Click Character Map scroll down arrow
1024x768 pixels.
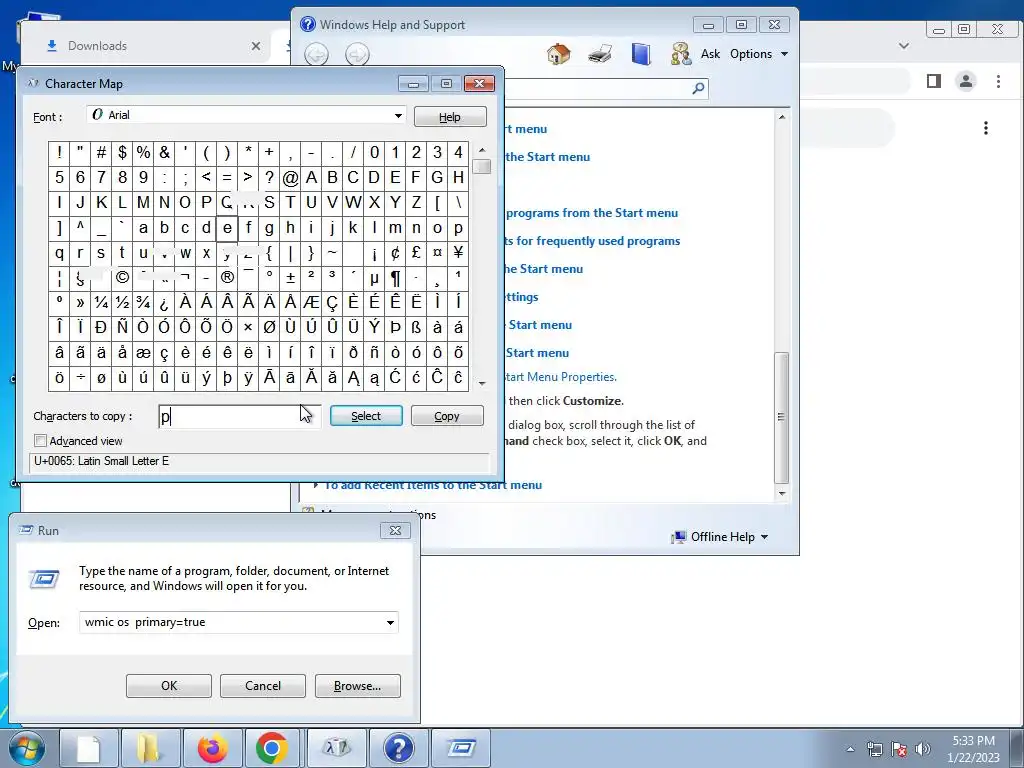click(x=482, y=383)
